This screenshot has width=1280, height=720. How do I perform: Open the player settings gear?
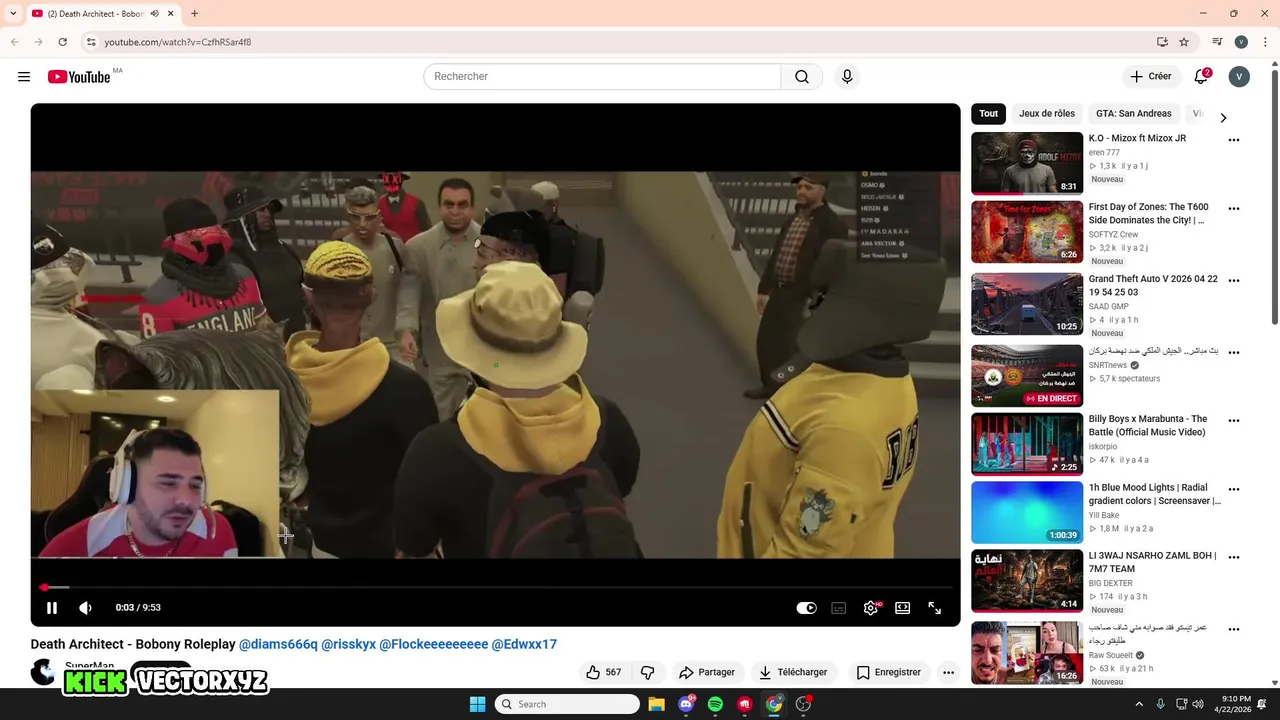pyautogui.click(x=871, y=607)
